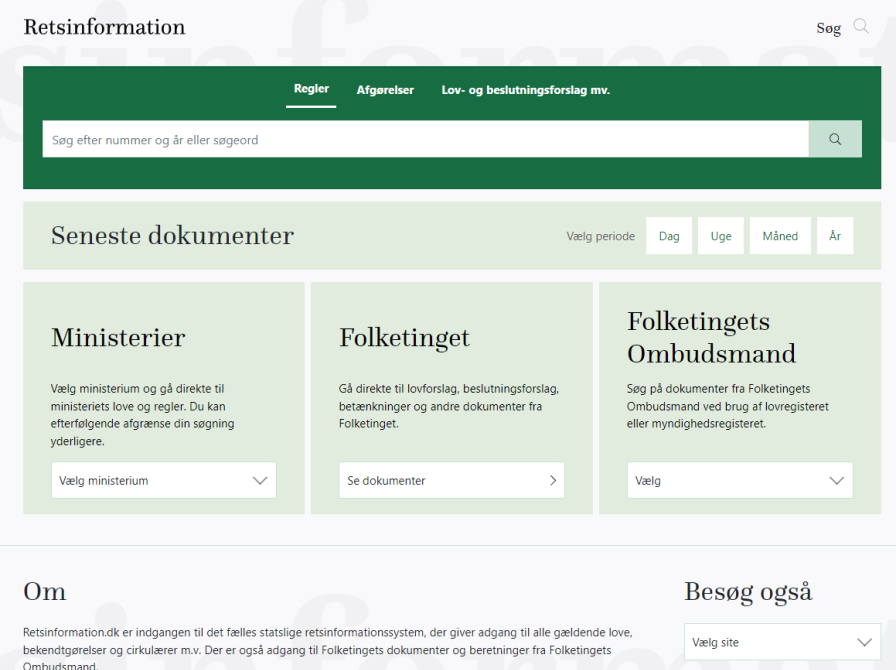Viewport: 896px width, 670px height.
Task: Switch to the Afgørelser tab
Action: 385,90
